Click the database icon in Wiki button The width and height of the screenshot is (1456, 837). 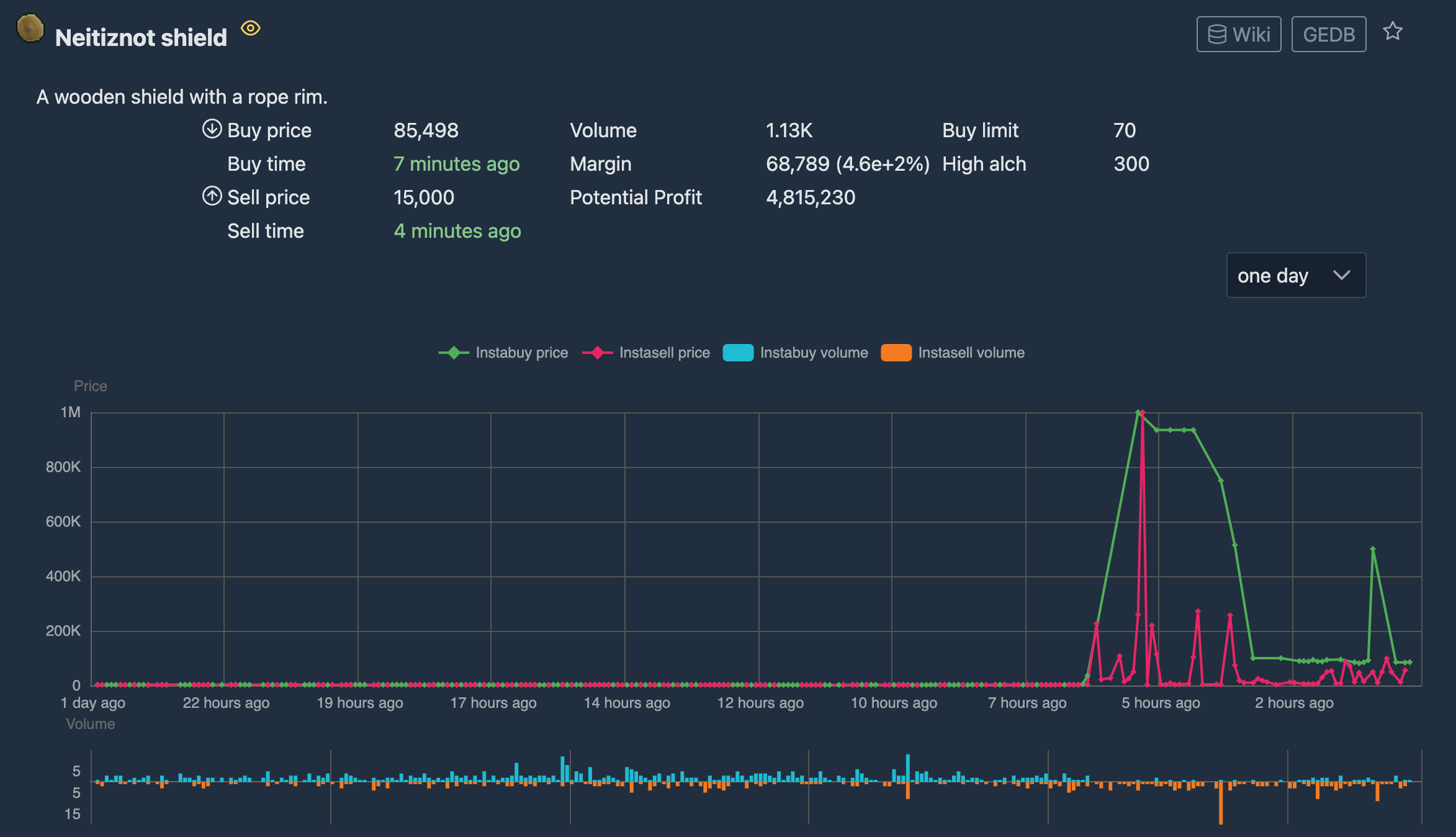click(1216, 35)
